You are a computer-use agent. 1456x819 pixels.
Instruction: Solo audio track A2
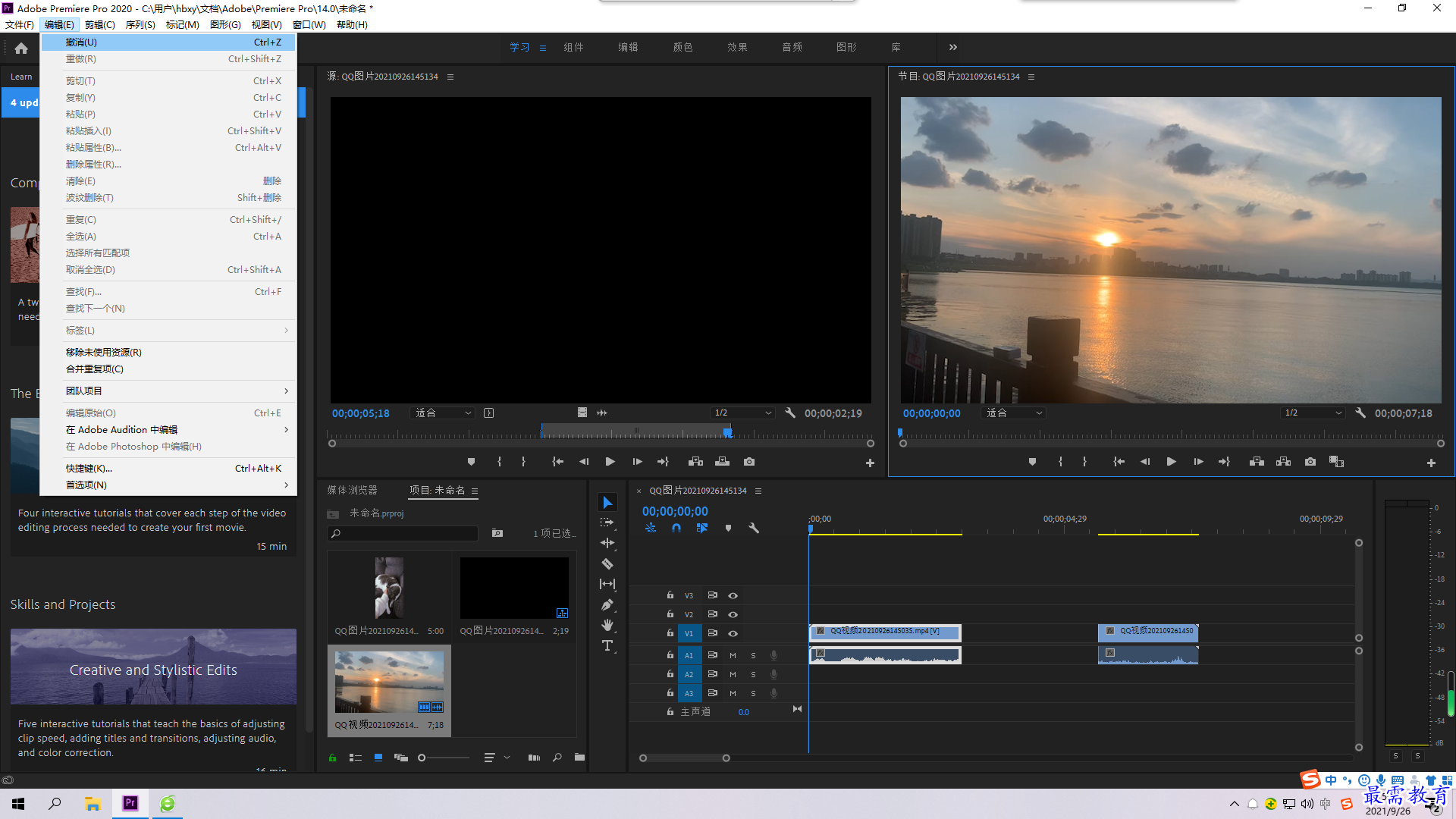(x=753, y=674)
